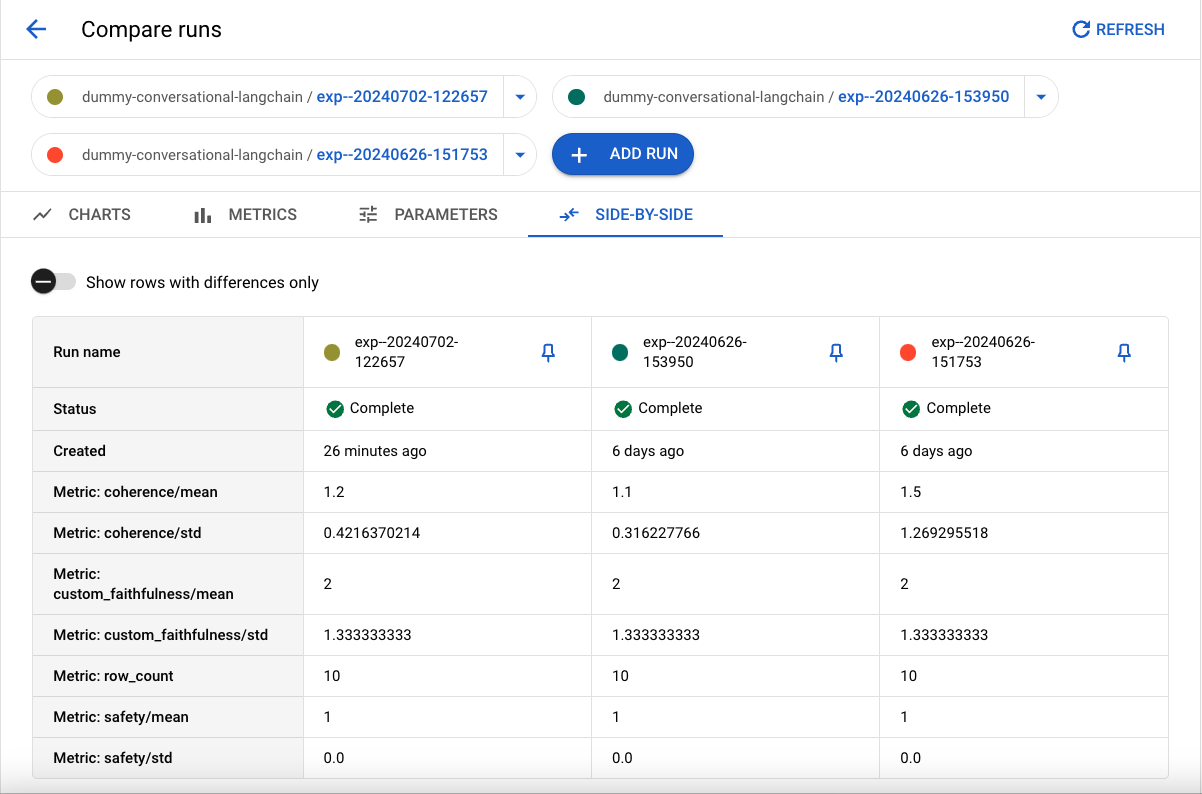Click the Charts line-graph icon
This screenshot has width=1202, height=794.
point(41,214)
